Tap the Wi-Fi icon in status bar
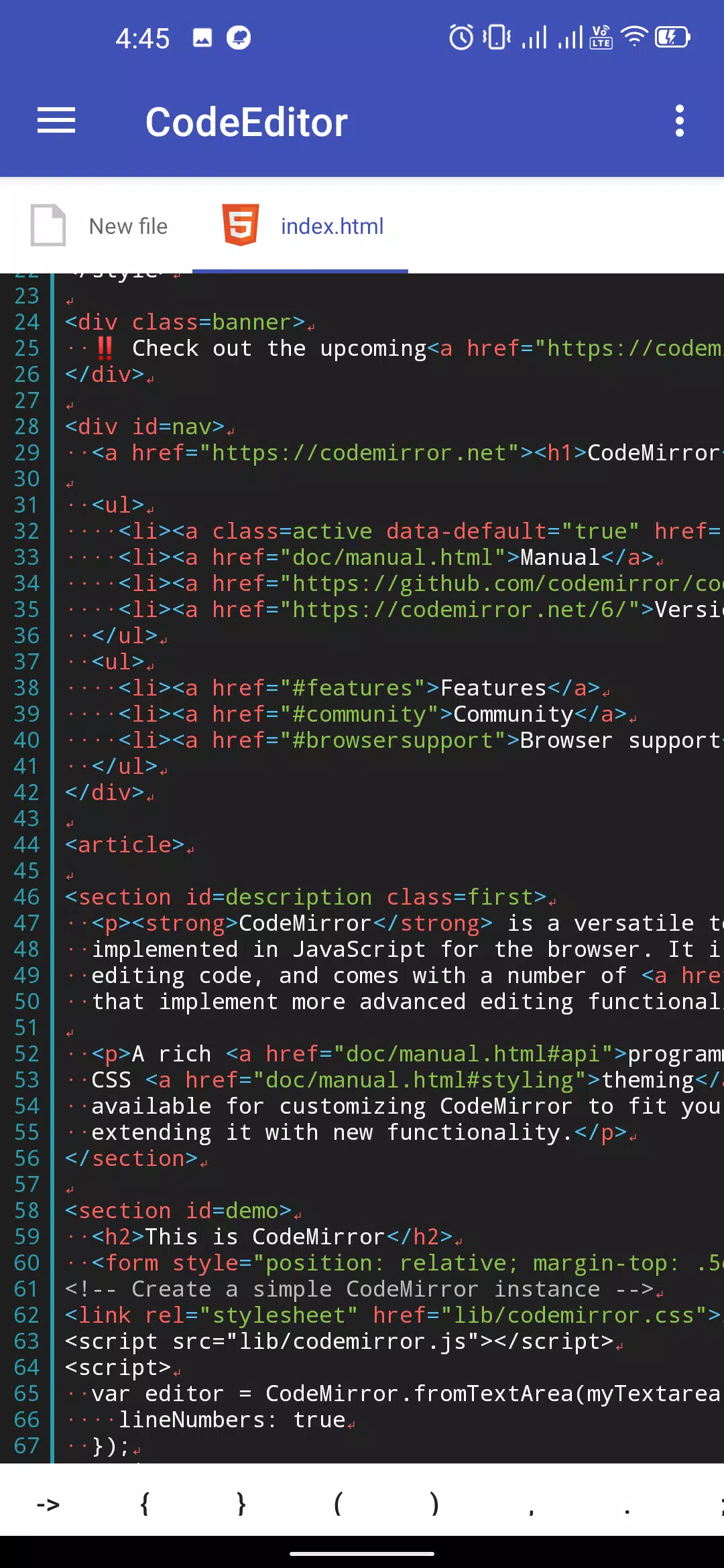This screenshot has width=724, height=1568. (x=633, y=37)
